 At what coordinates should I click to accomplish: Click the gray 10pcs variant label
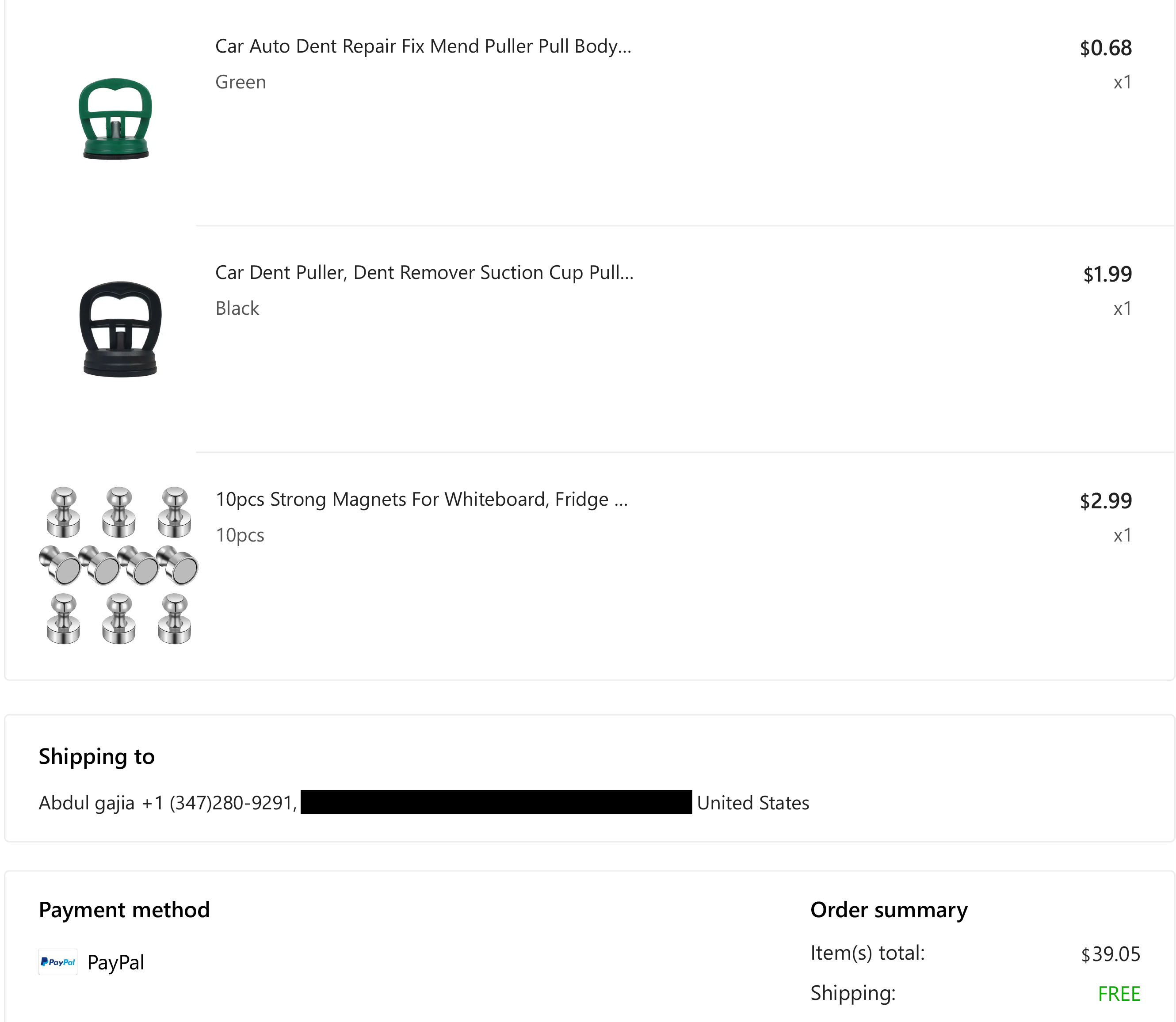(240, 535)
